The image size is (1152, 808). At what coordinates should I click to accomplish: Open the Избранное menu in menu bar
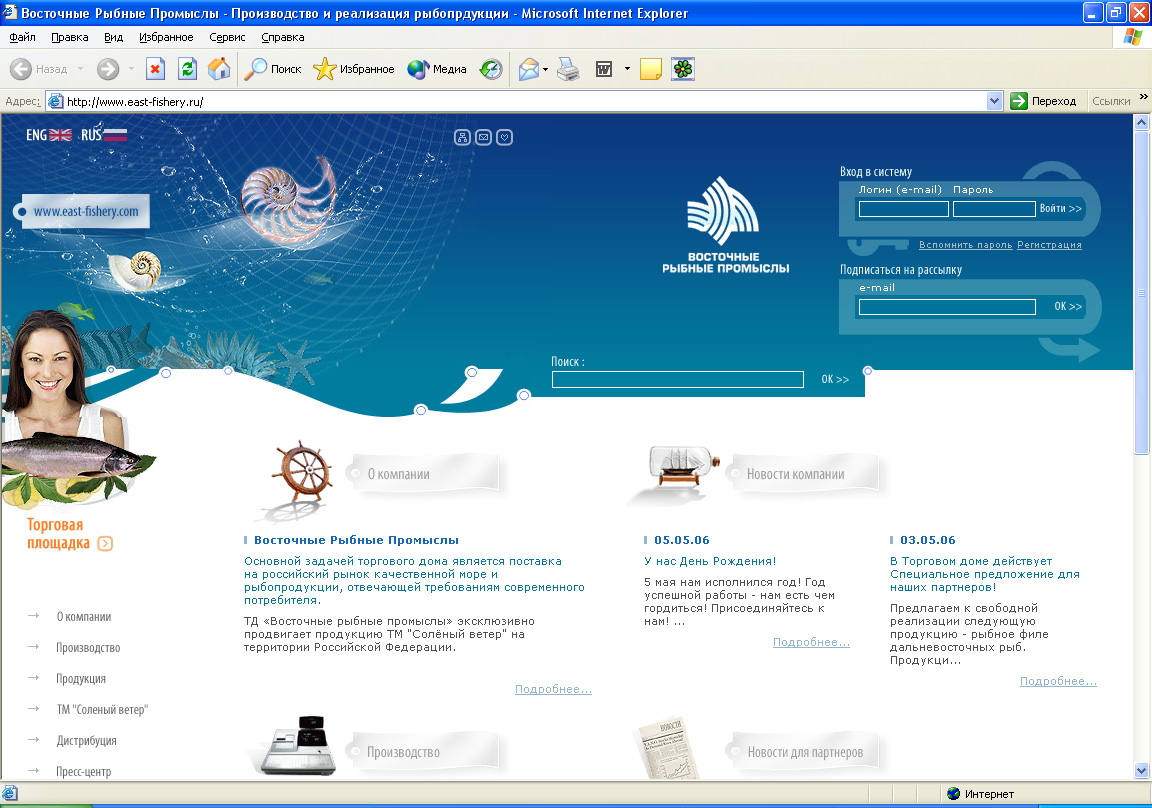click(x=166, y=37)
